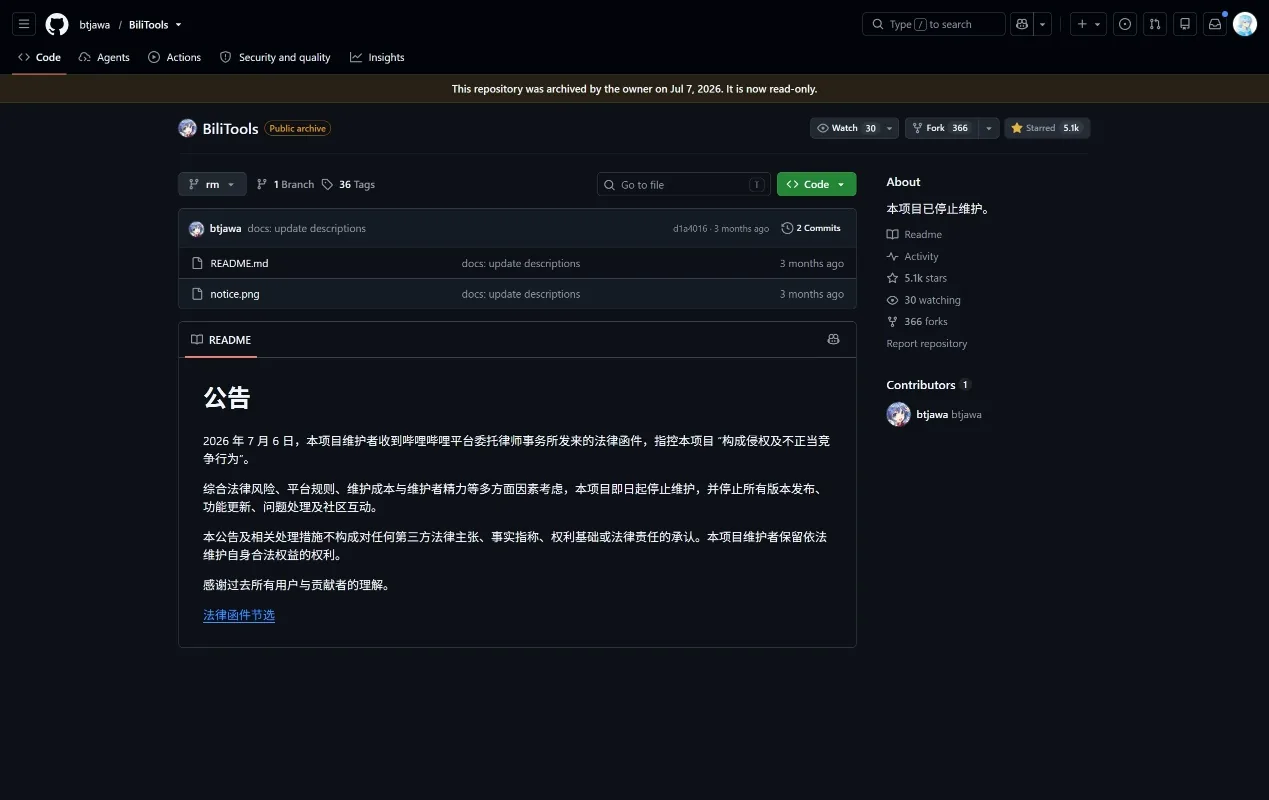Screen dimensions: 1269x800
Task: Open the rm branch selector dropdown
Action: click(212, 184)
